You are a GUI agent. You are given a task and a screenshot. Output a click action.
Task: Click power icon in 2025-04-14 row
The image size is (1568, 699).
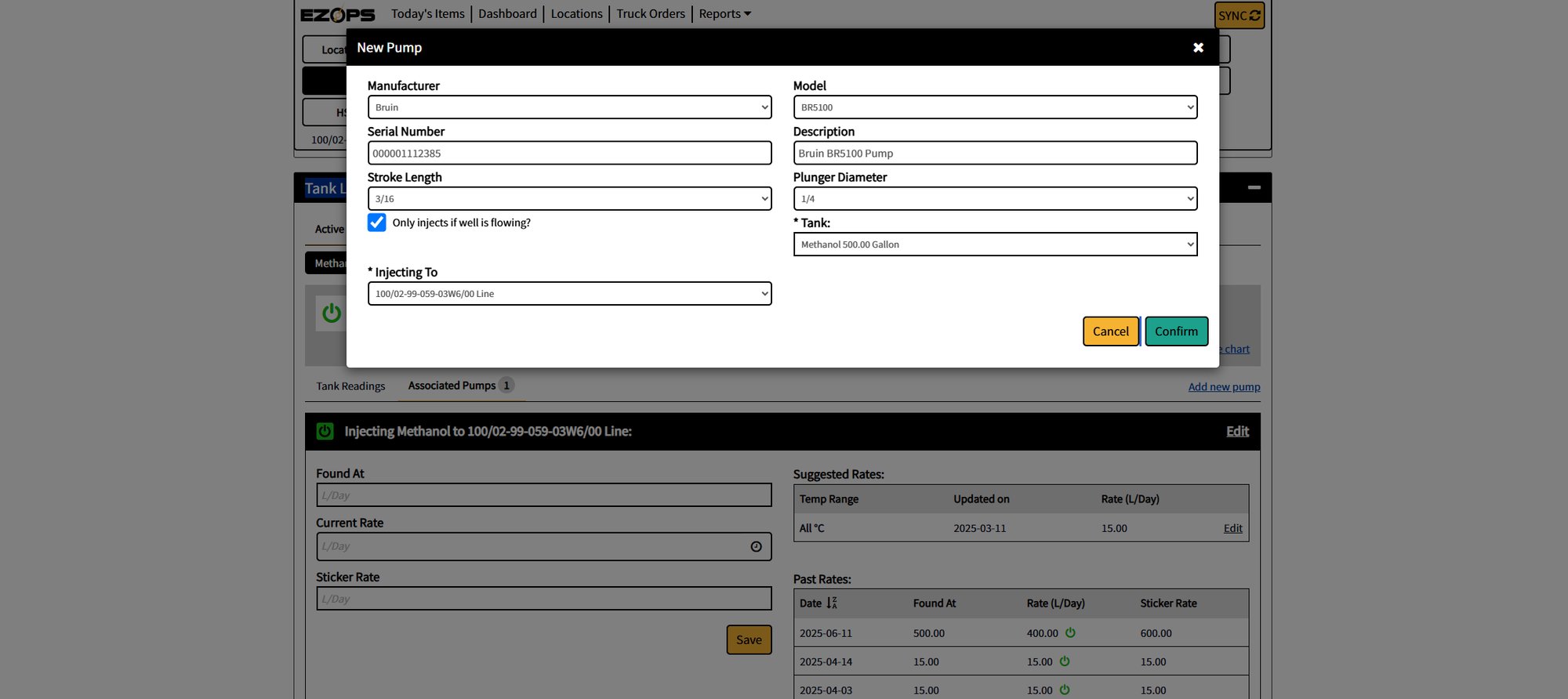[x=1065, y=661]
